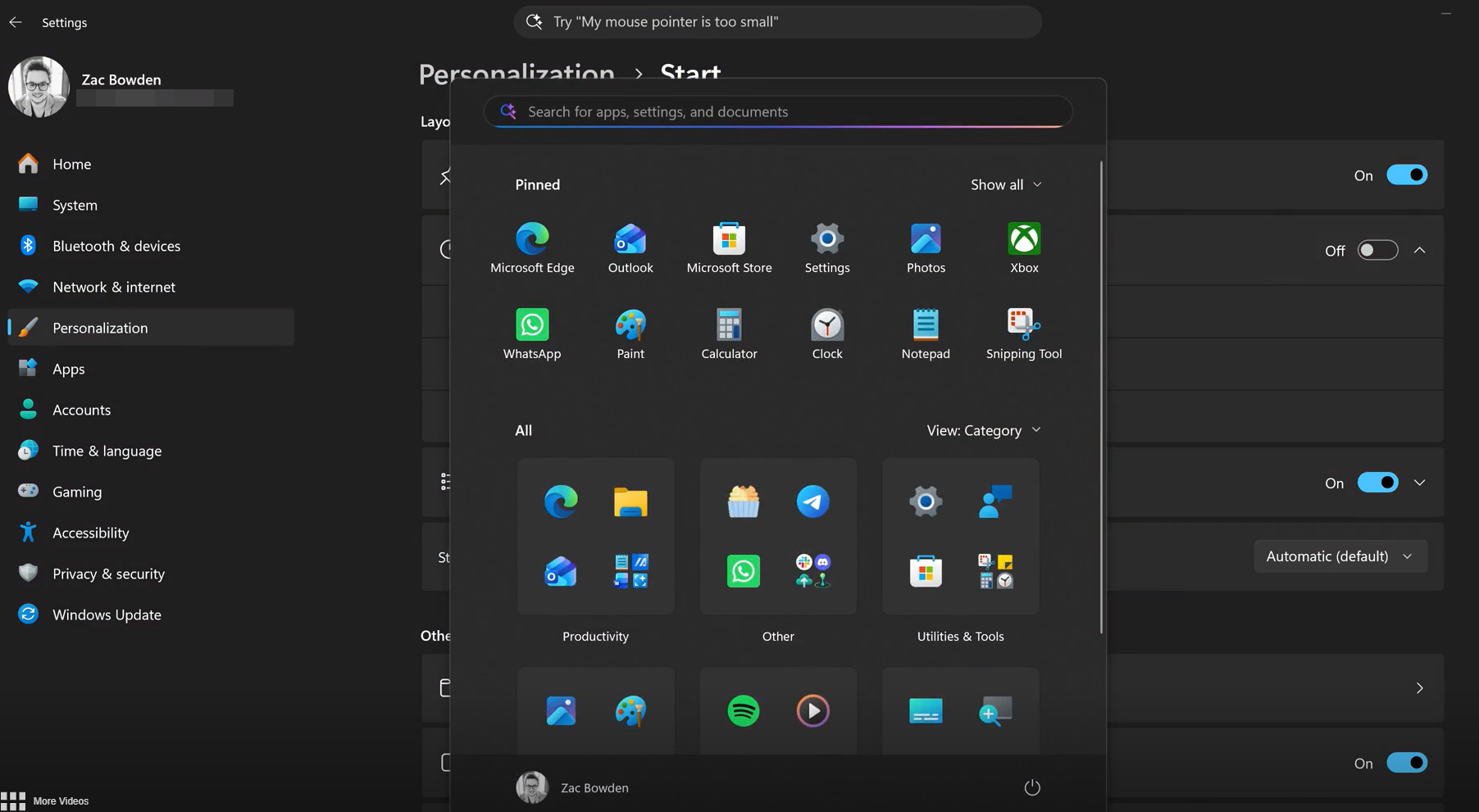Open Zac Bowden account in Start menu
Image resolution: width=1479 pixels, height=812 pixels.
(x=572, y=787)
